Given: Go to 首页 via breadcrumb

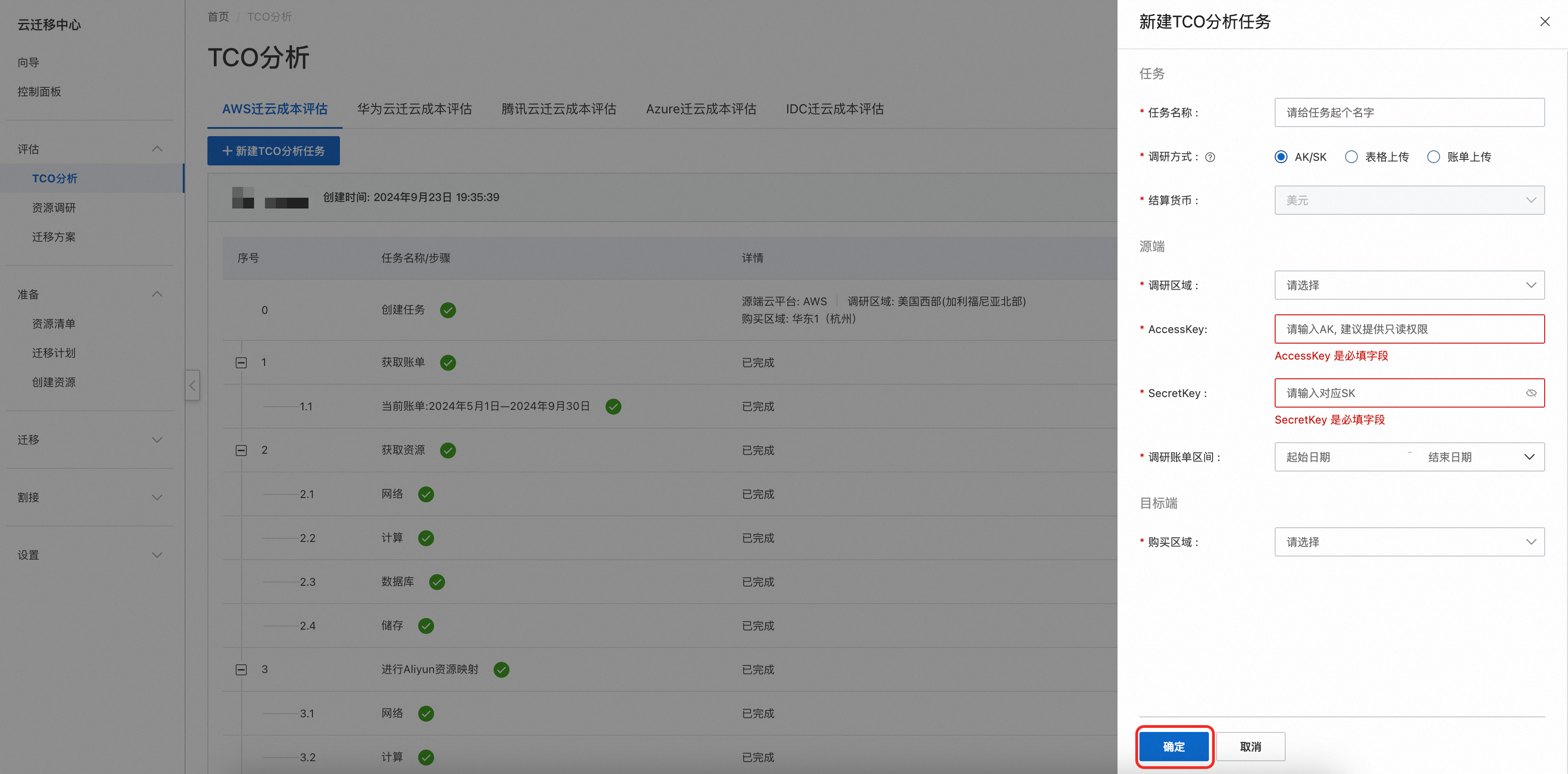Looking at the screenshot, I should [x=218, y=17].
